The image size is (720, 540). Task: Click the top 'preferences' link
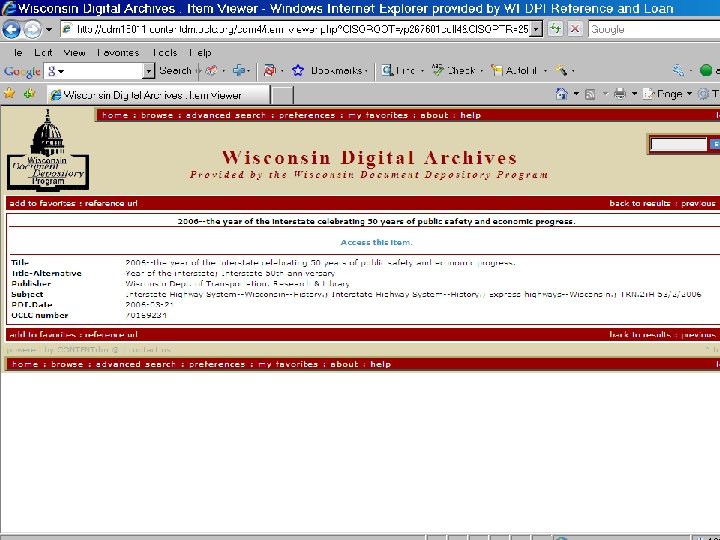point(307,115)
